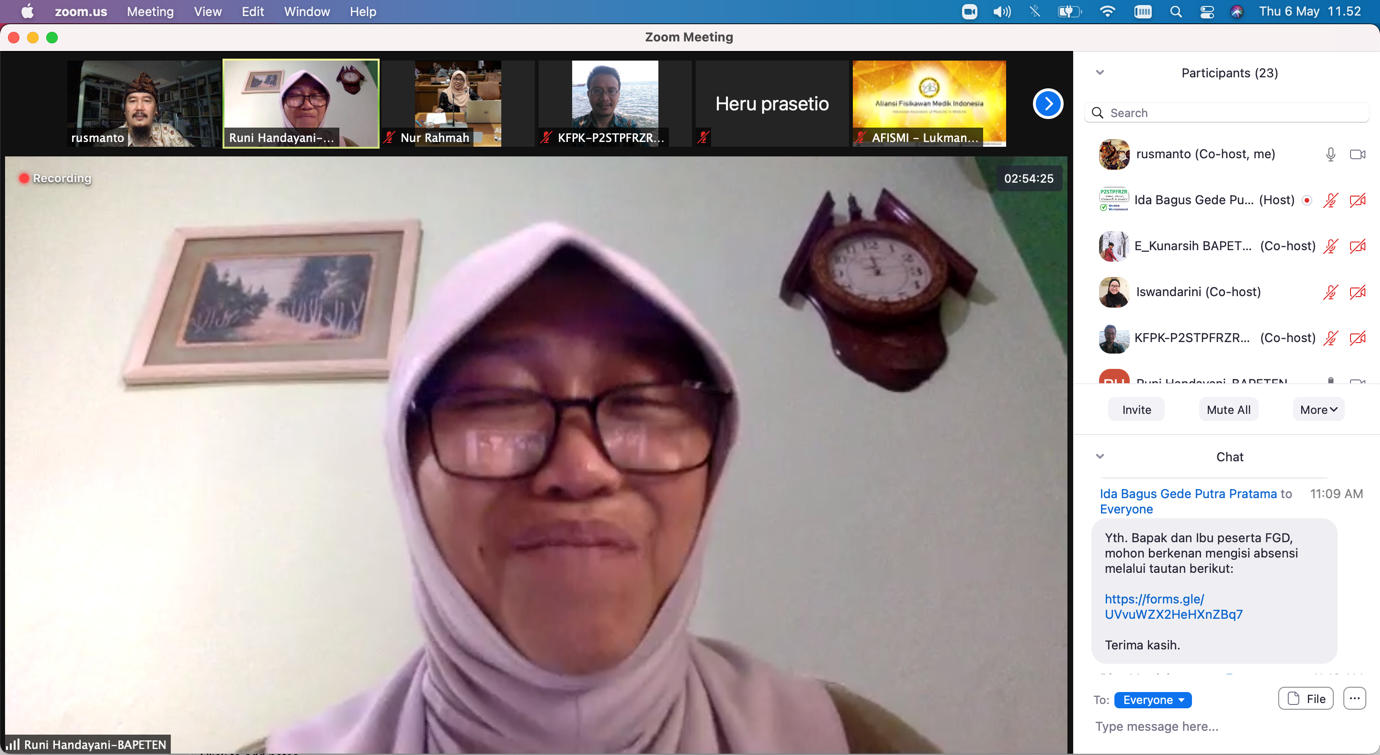Open the Window menu
This screenshot has width=1380, height=755.
(307, 12)
